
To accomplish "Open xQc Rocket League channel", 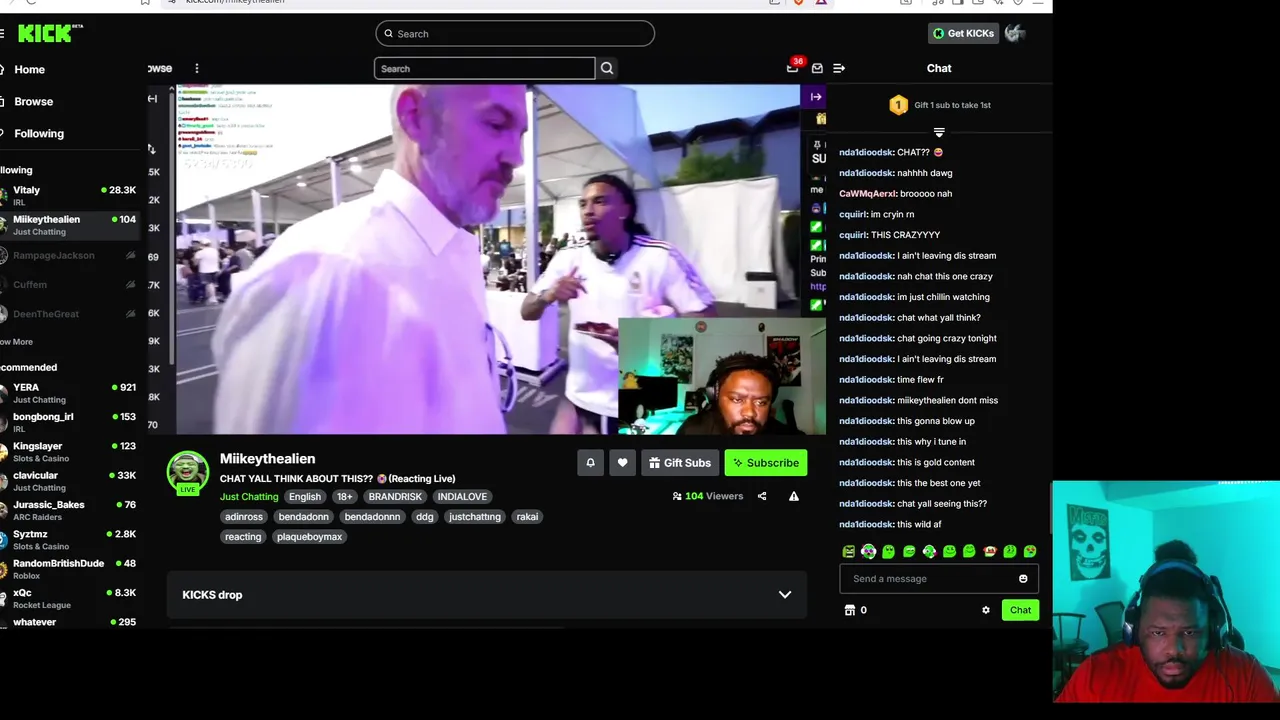I will point(70,598).
